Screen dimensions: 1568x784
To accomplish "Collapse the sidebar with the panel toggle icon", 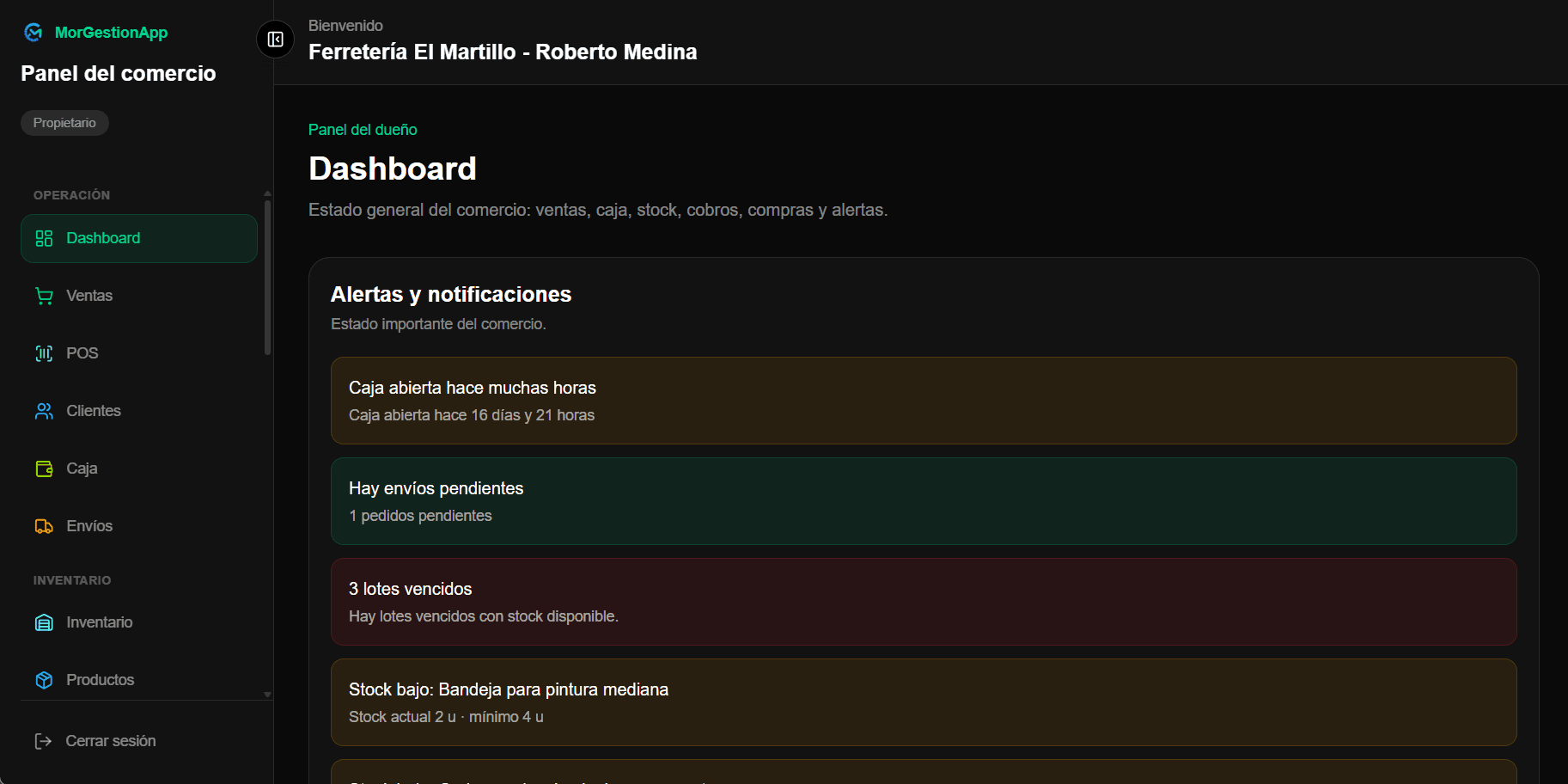I will (x=276, y=40).
